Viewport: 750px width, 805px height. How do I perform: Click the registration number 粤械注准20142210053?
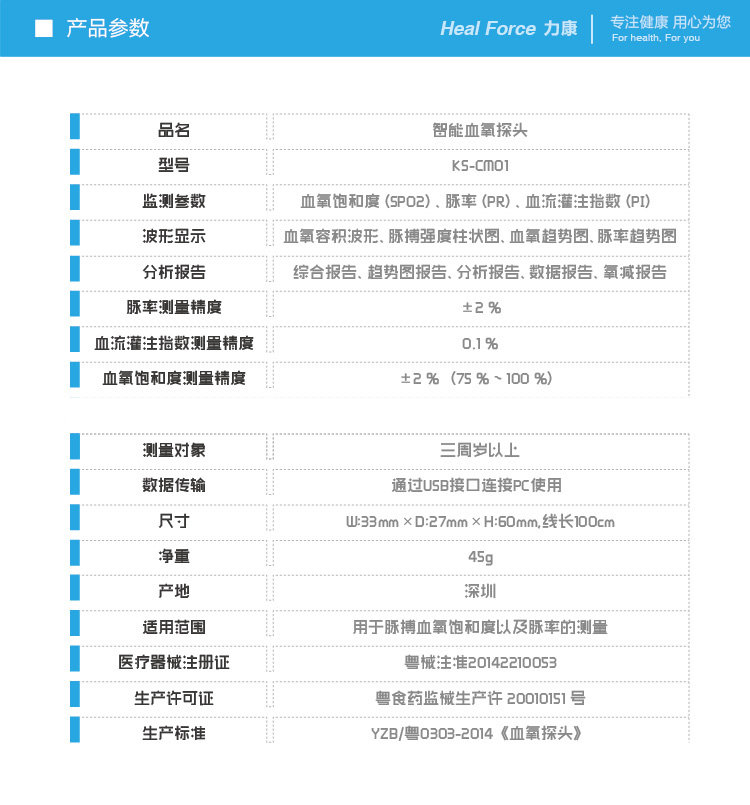click(x=480, y=663)
